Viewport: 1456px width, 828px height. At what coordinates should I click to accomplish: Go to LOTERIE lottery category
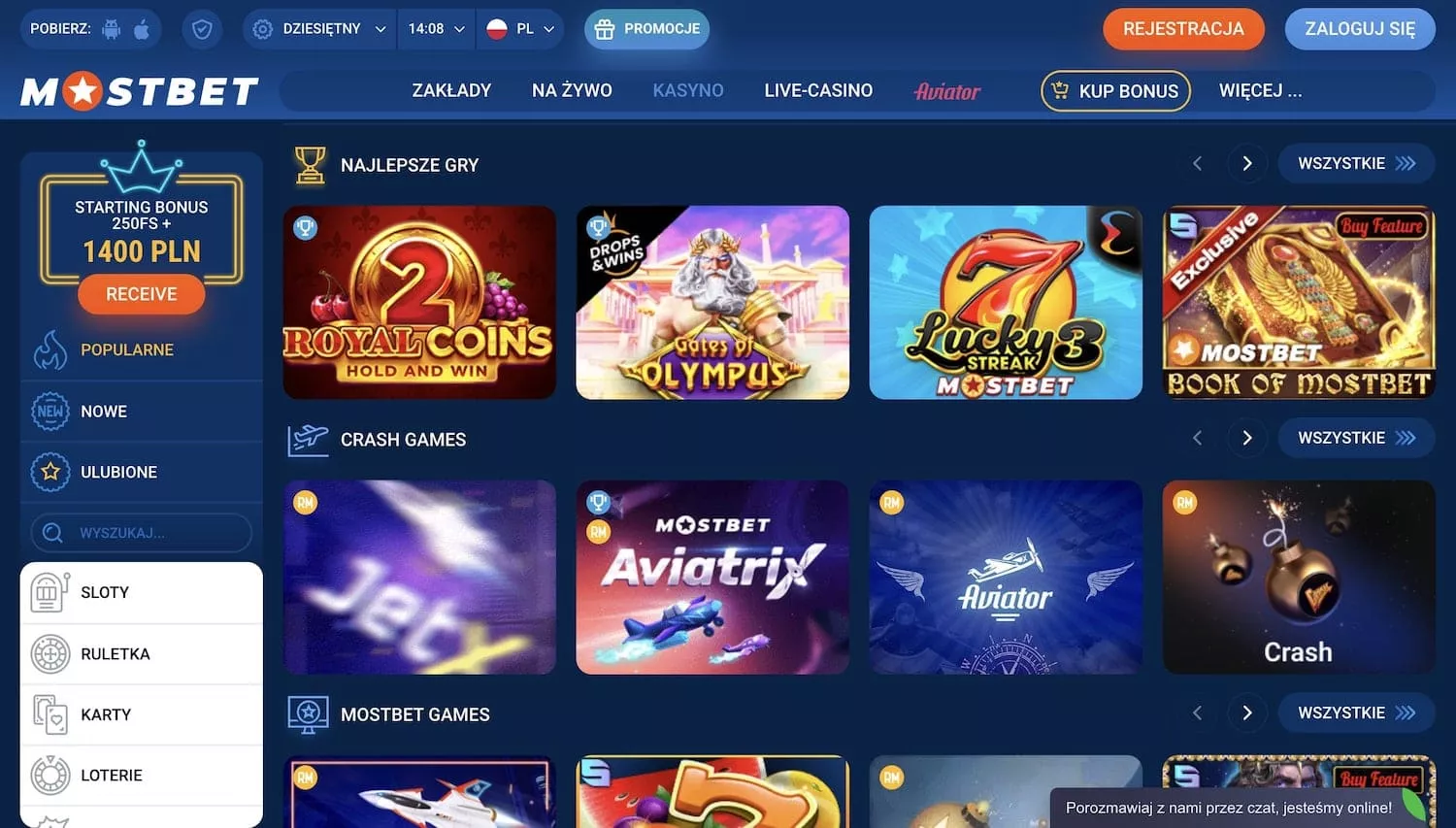(x=142, y=776)
